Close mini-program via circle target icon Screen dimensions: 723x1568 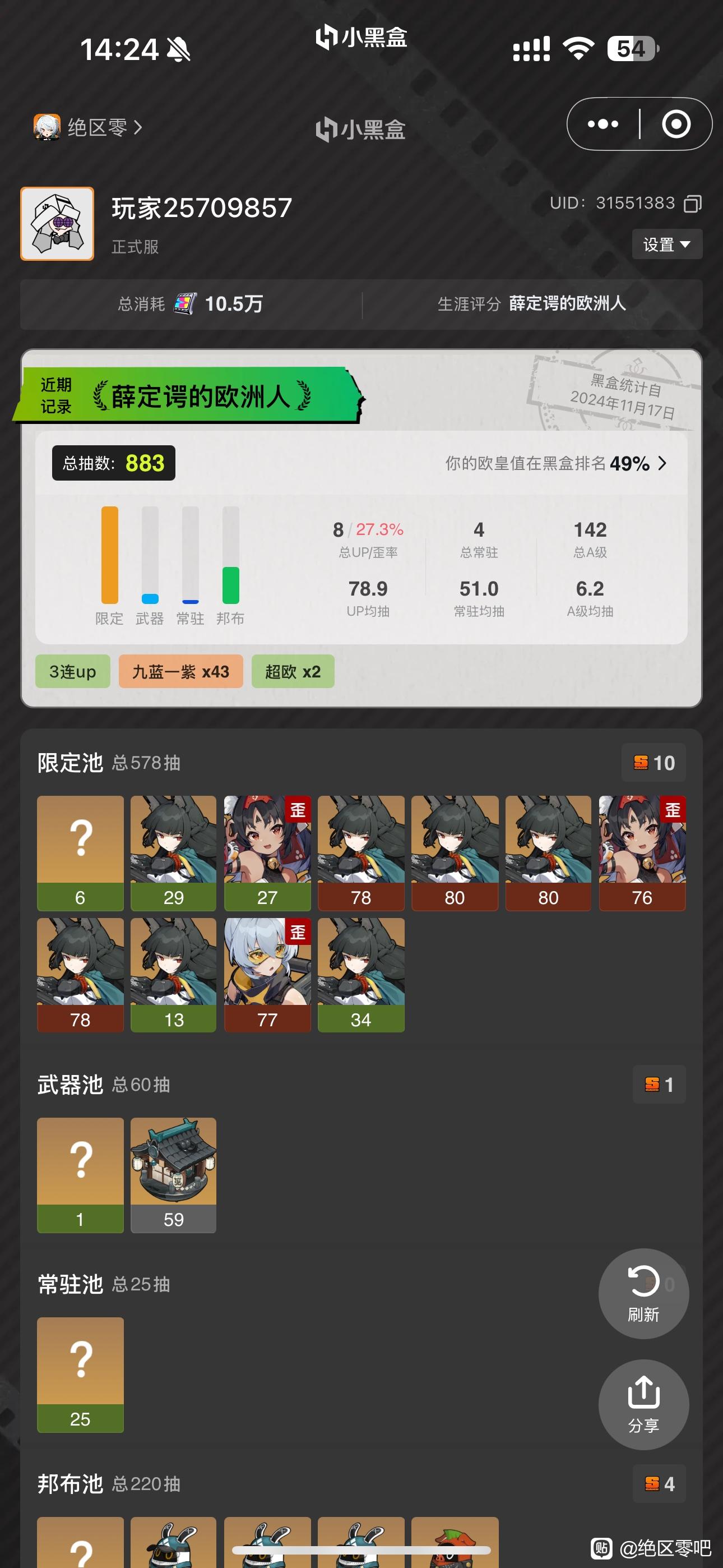[x=675, y=124]
